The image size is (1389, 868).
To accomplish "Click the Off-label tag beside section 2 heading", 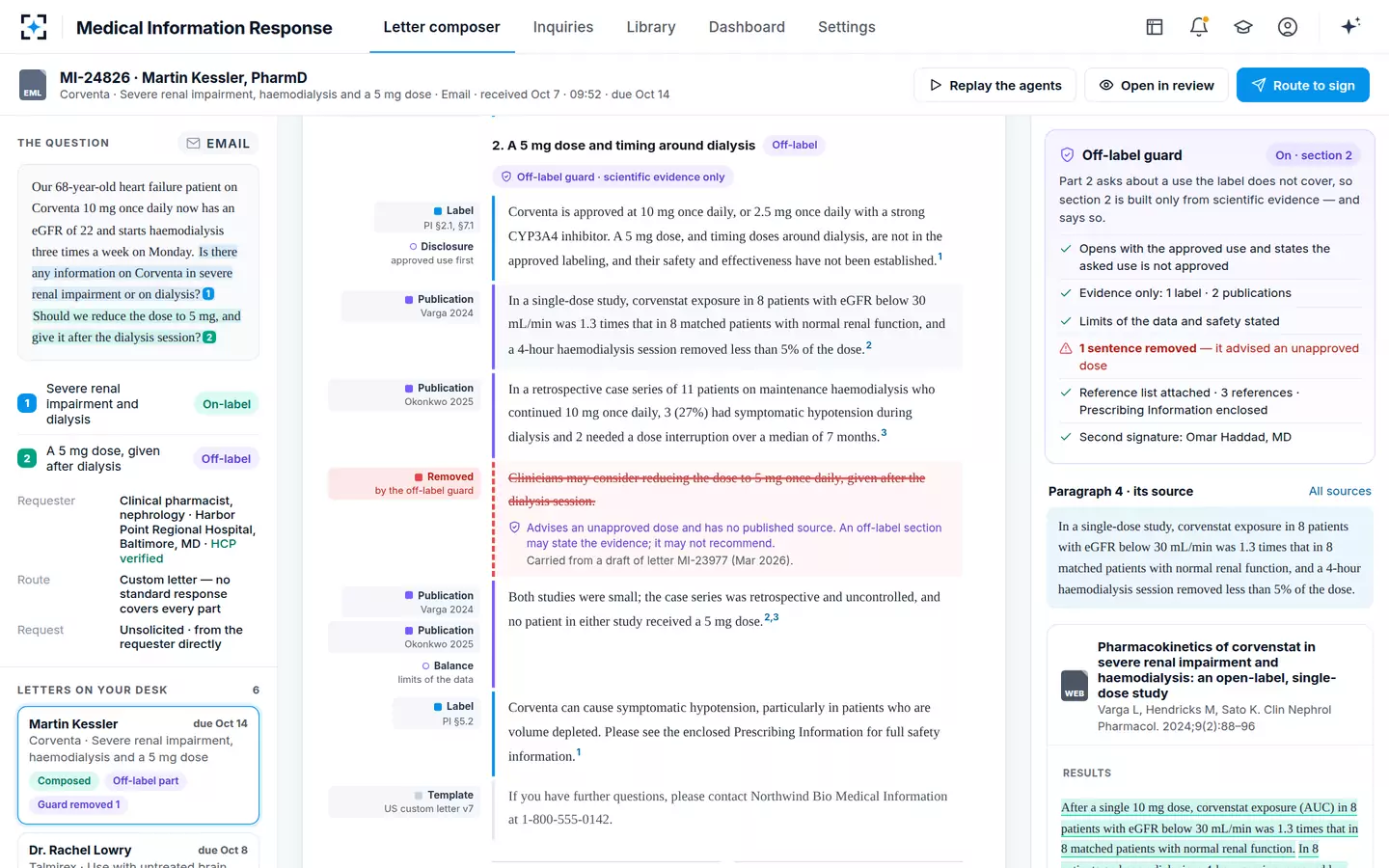I will [x=794, y=146].
